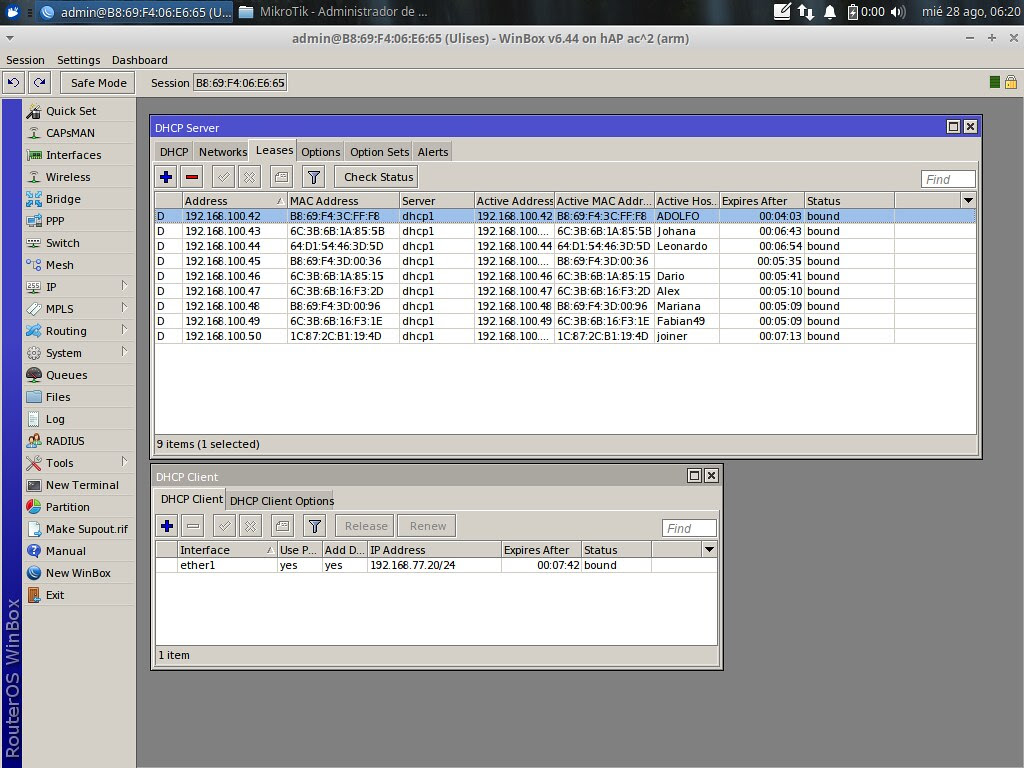Open the WinBox window menu arrow at top left
Viewport: 1024px width, 768px height.
(9, 39)
